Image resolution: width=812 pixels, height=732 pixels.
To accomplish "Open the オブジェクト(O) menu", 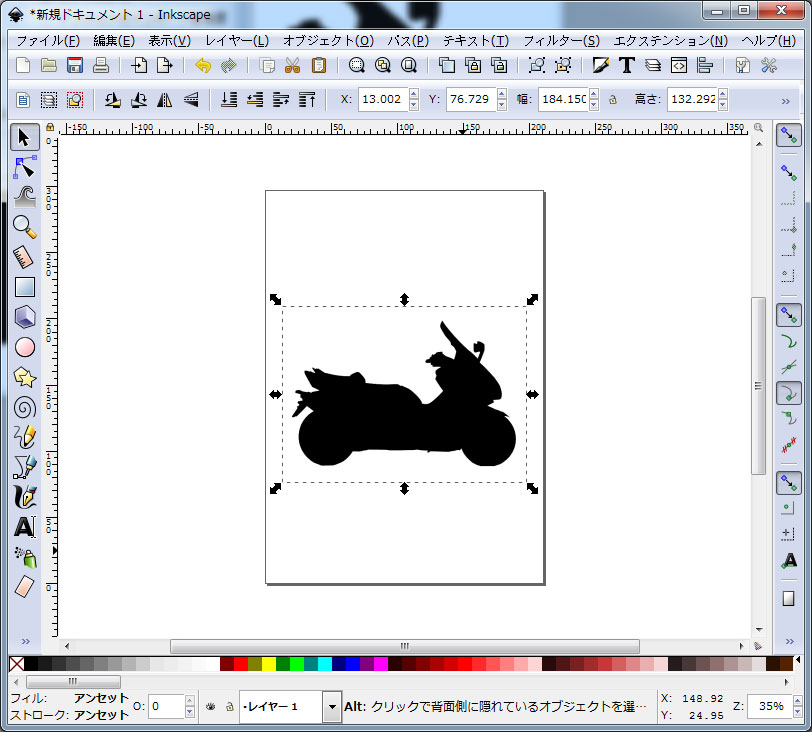I will 327,41.
